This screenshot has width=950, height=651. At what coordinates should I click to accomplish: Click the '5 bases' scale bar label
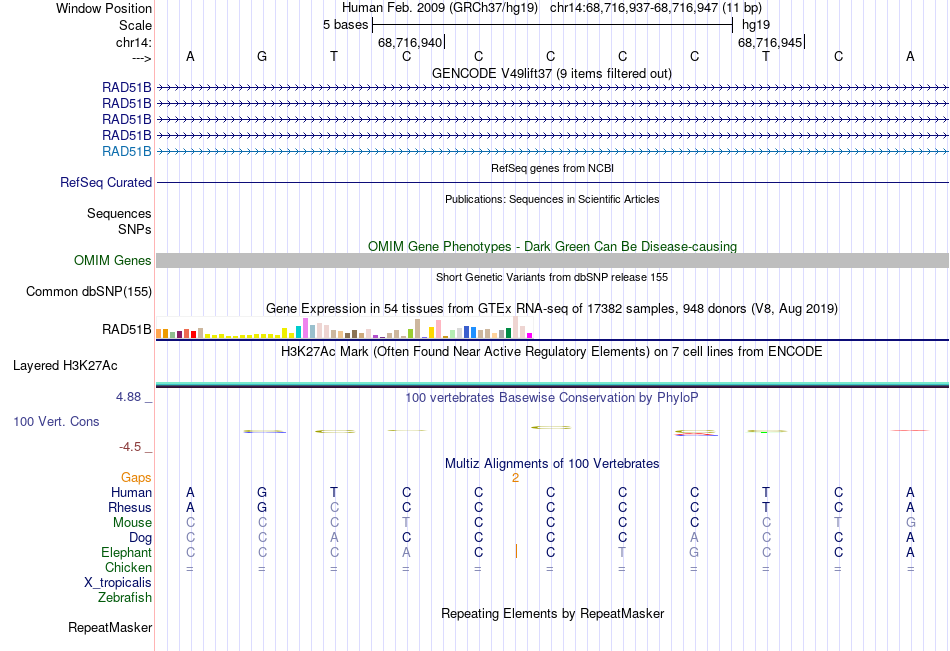click(x=345, y=25)
